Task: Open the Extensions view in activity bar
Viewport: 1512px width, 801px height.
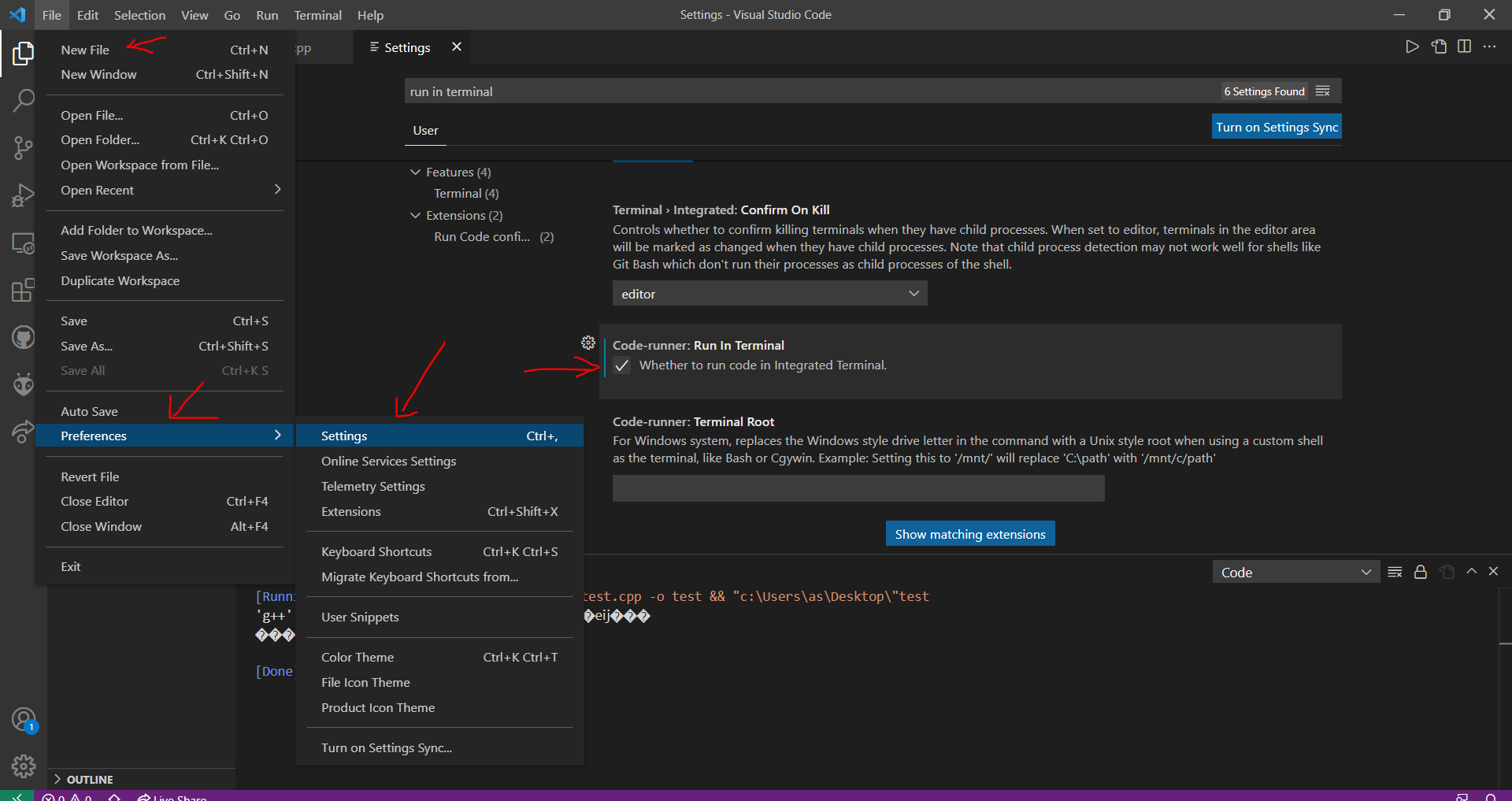Action: click(x=23, y=291)
